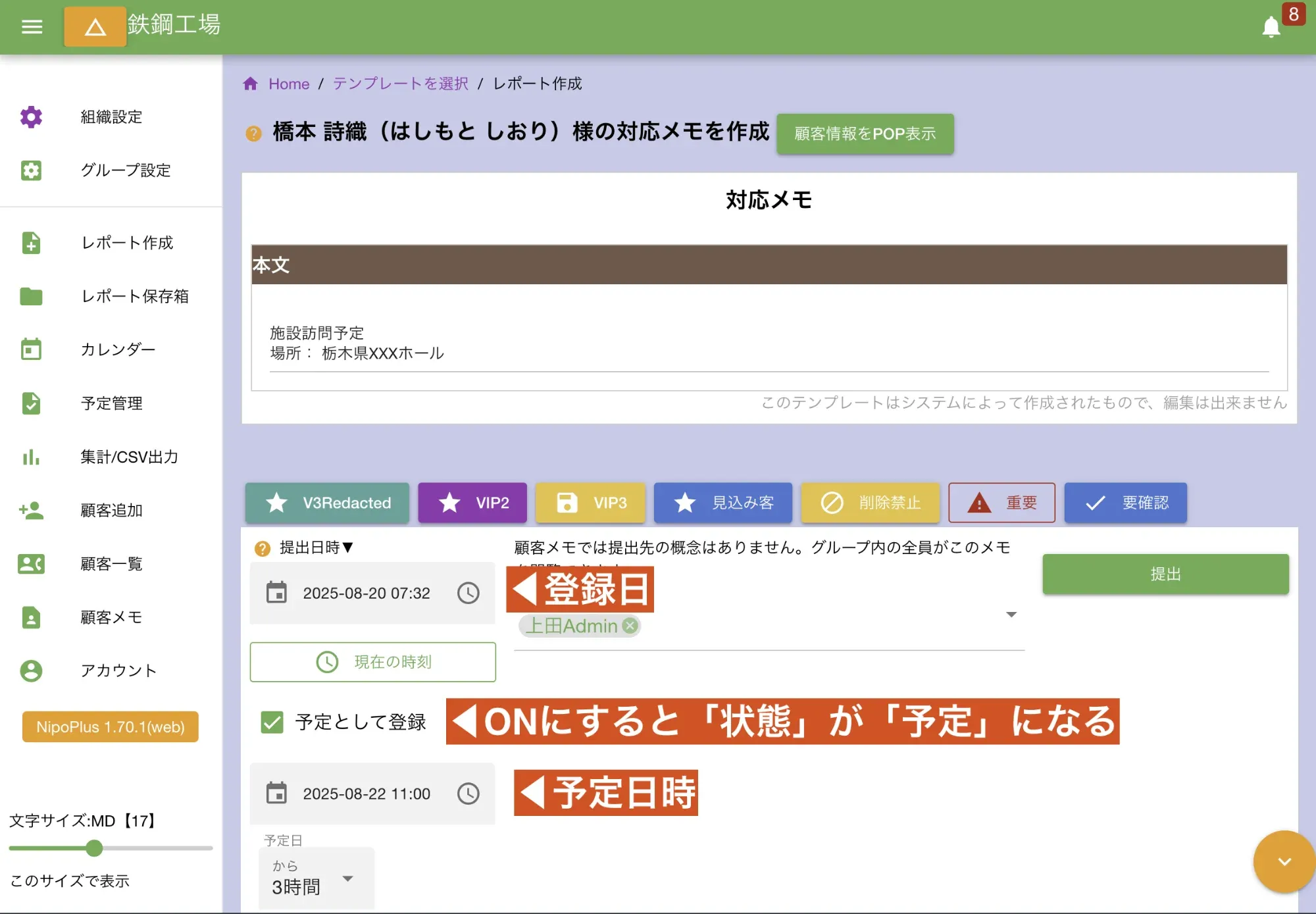Open the カレンダー sidebar icon
This screenshot has height=914, width=1316.
31,349
